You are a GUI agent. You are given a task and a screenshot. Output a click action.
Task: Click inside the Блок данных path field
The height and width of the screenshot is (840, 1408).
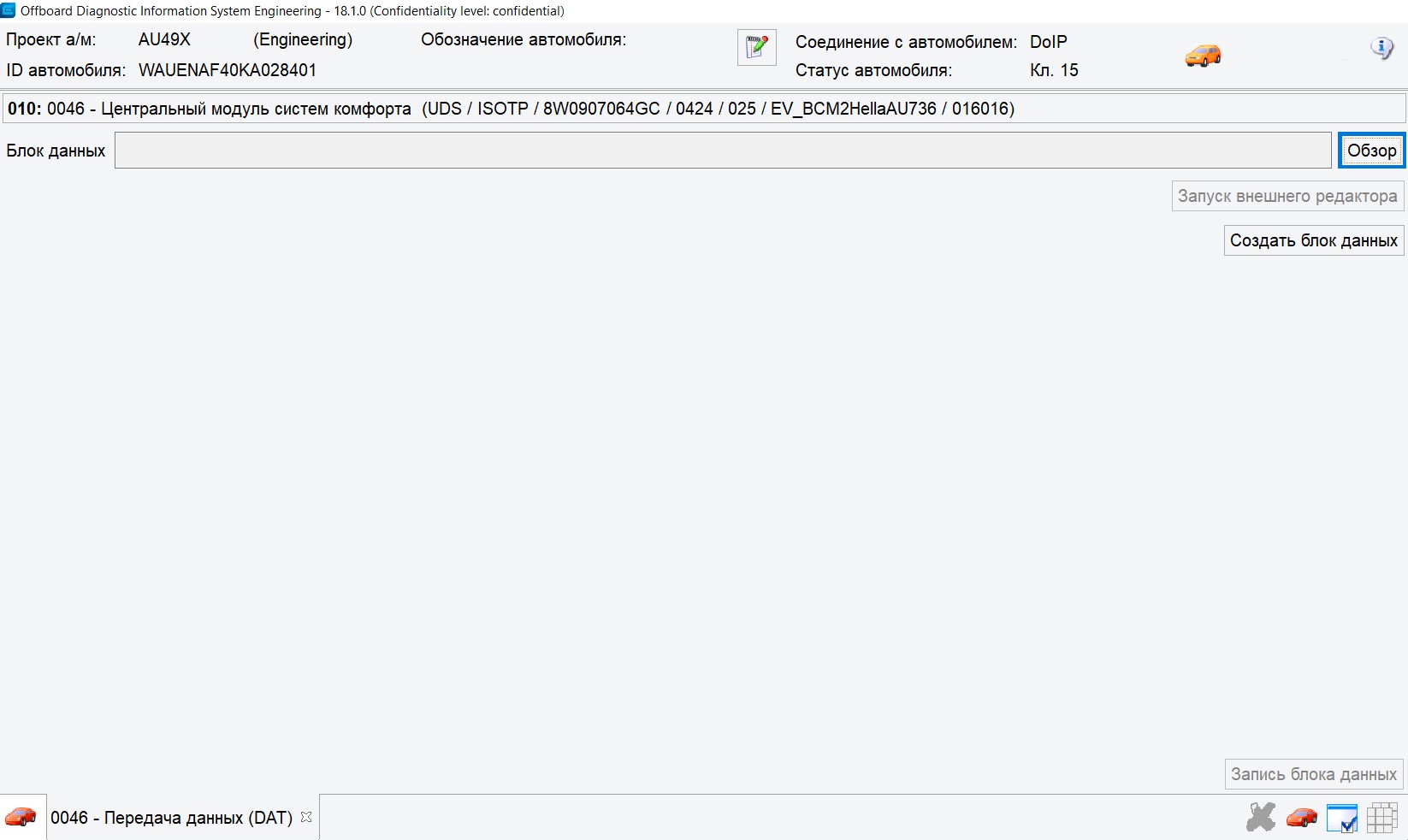723,151
